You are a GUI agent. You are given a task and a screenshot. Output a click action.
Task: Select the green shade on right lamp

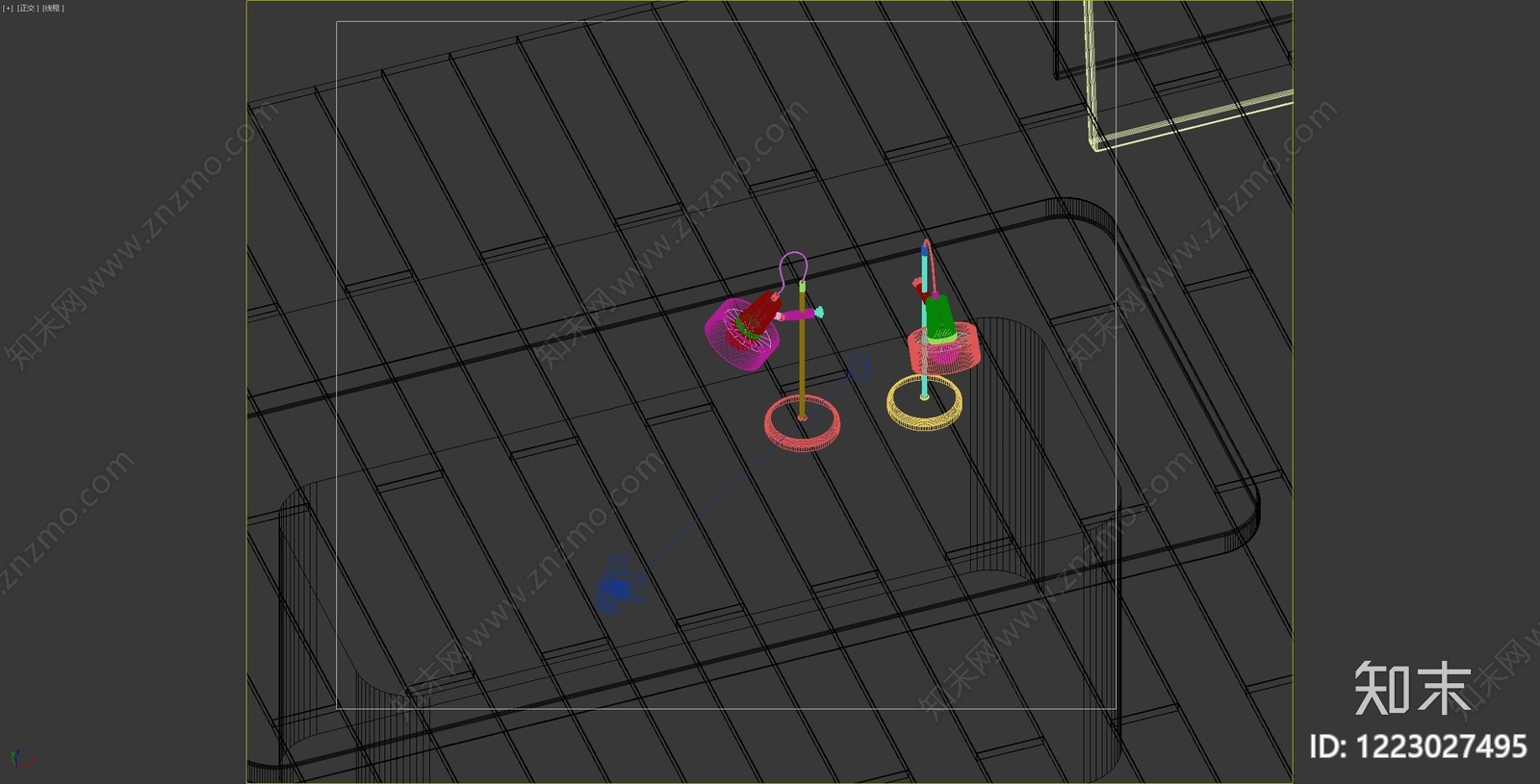click(x=940, y=318)
